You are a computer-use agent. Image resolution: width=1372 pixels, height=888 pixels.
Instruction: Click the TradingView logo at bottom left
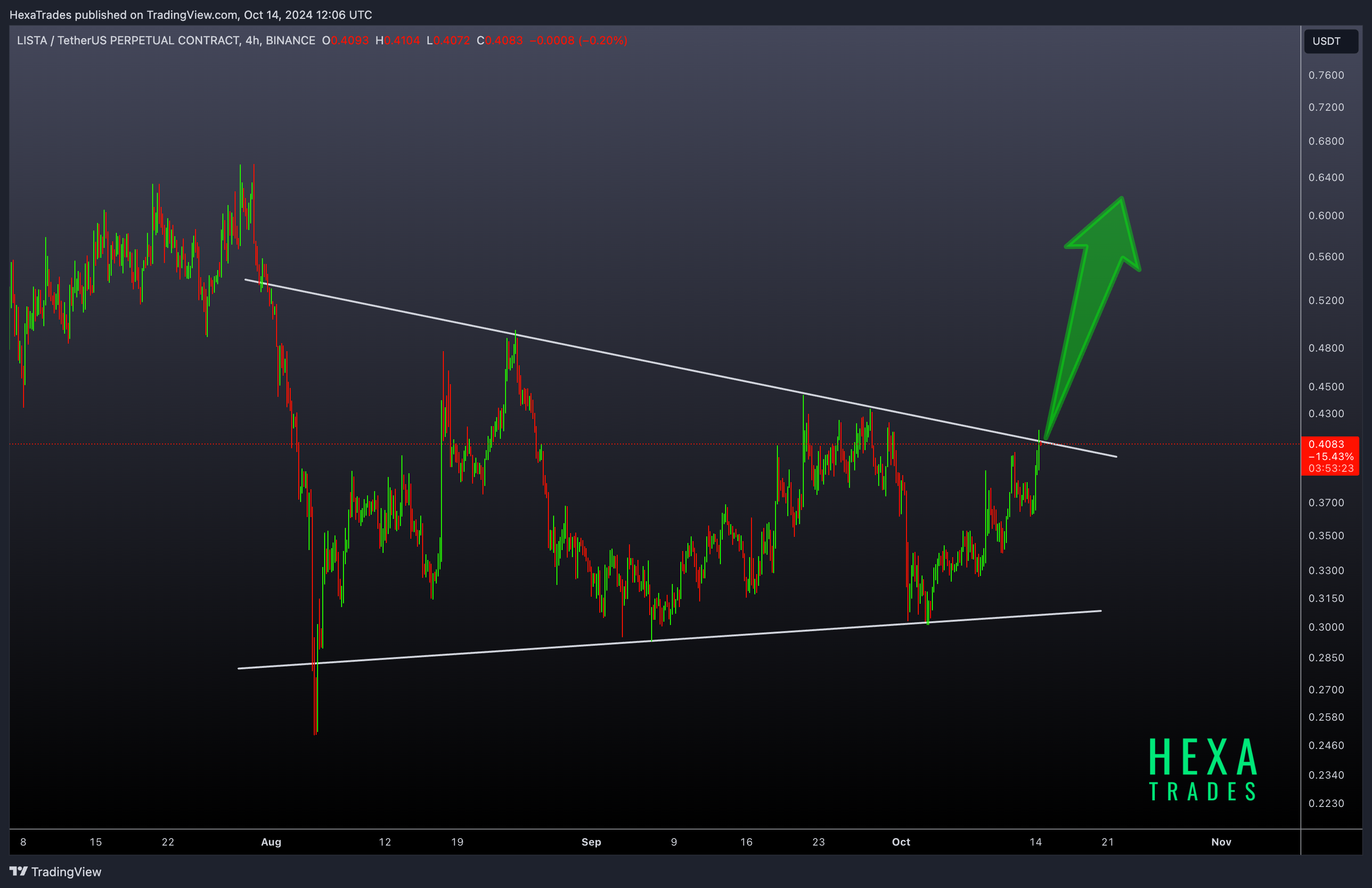55,872
